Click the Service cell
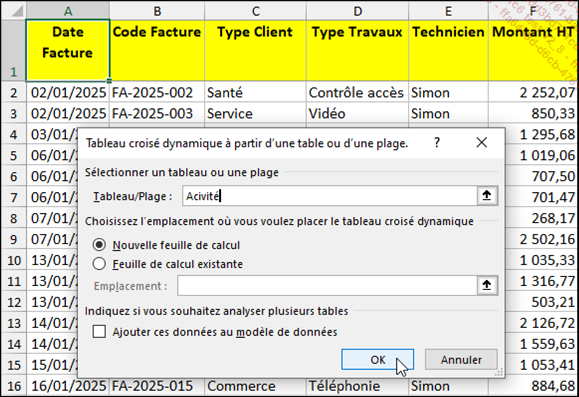Screen dimensions: 579x397 pos(255,113)
